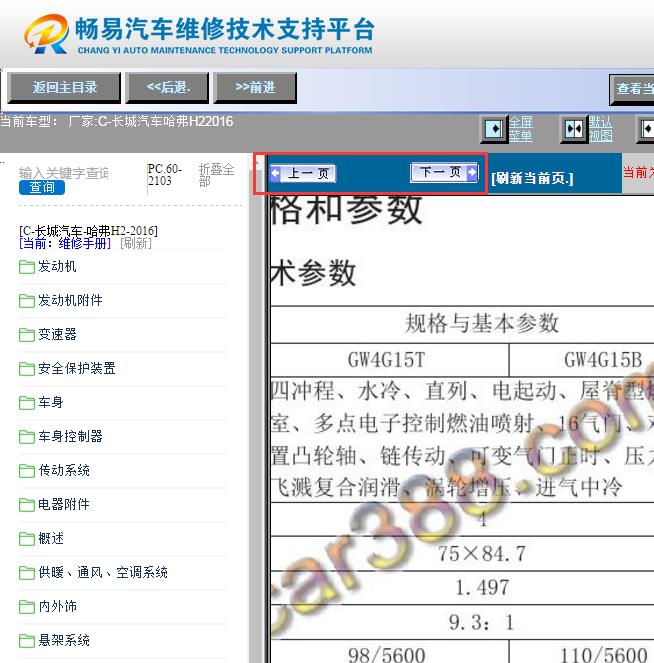Image resolution: width=654 pixels, height=663 pixels.
Task: Click the 返回主目录 button
Action: point(64,88)
